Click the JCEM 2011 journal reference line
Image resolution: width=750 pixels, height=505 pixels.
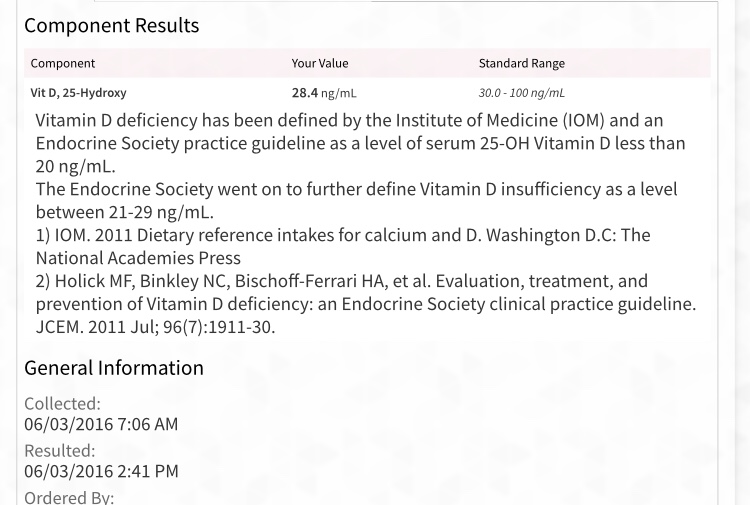point(155,327)
